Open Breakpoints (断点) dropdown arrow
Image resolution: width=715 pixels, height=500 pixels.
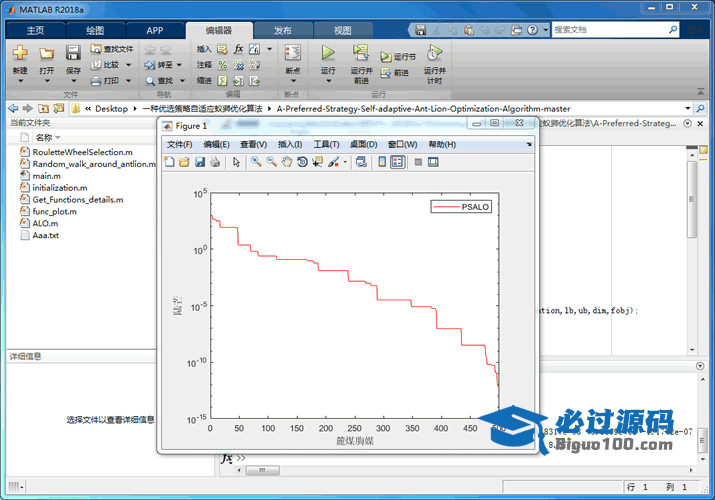[x=293, y=81]
